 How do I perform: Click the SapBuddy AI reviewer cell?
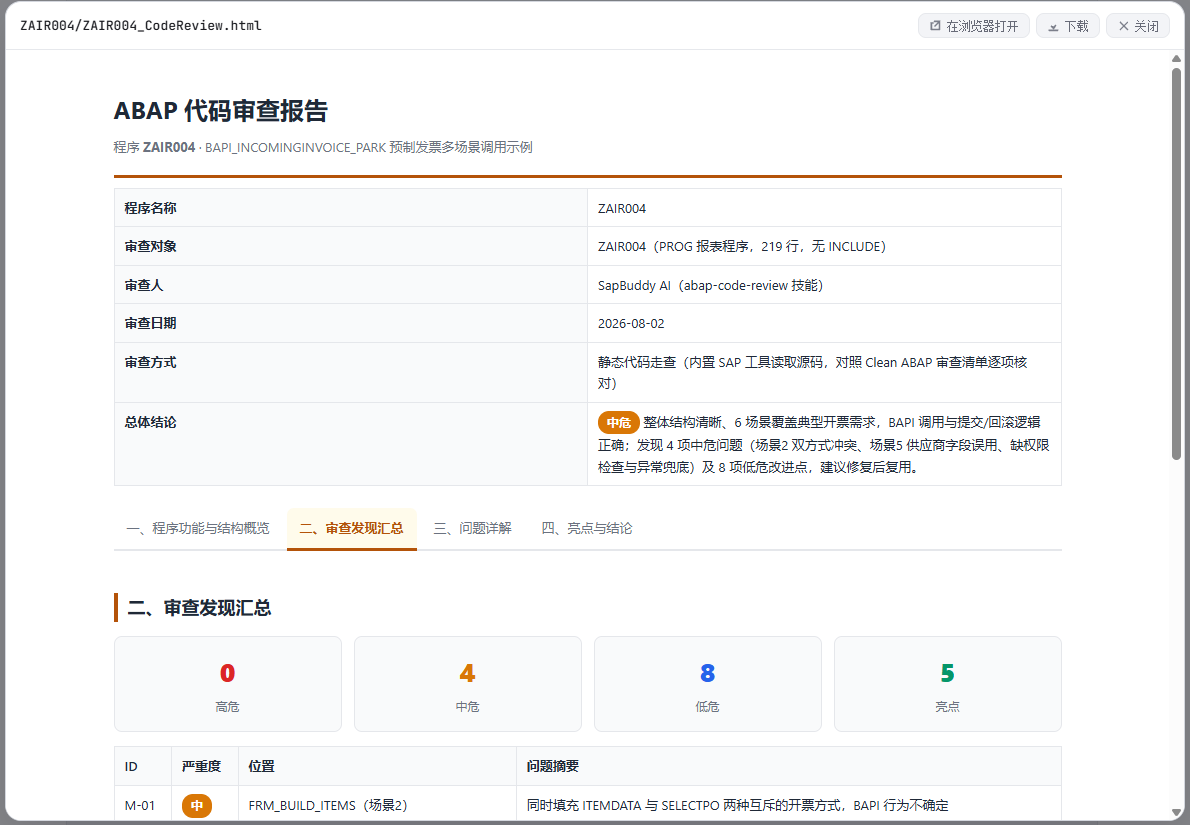point(824,285)
